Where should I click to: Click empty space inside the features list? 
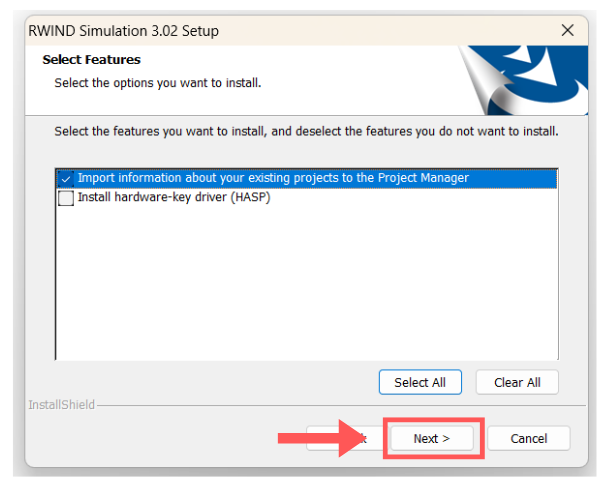[300, 290]
